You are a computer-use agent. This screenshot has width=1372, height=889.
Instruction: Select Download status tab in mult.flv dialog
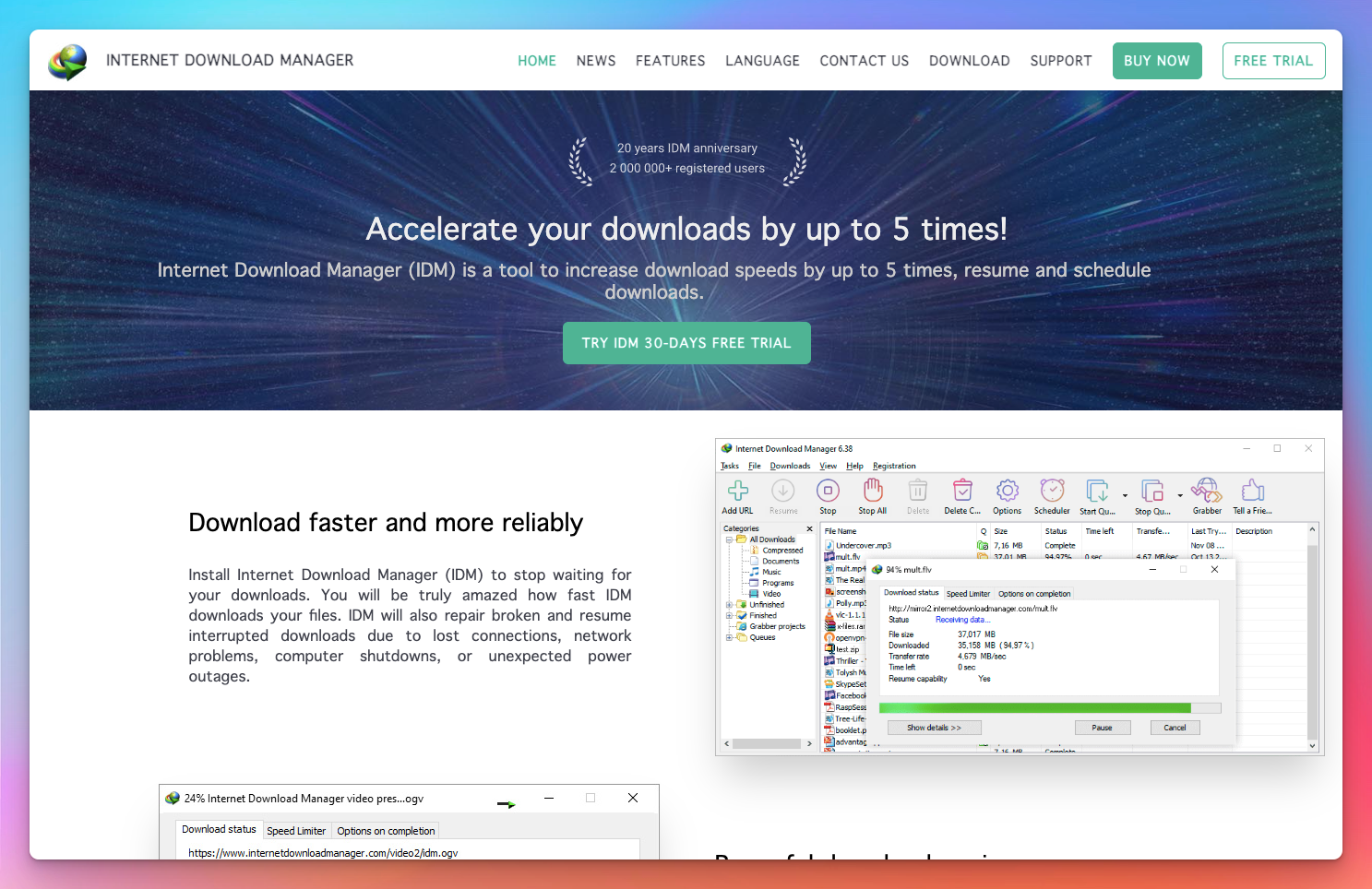(912, 593)
